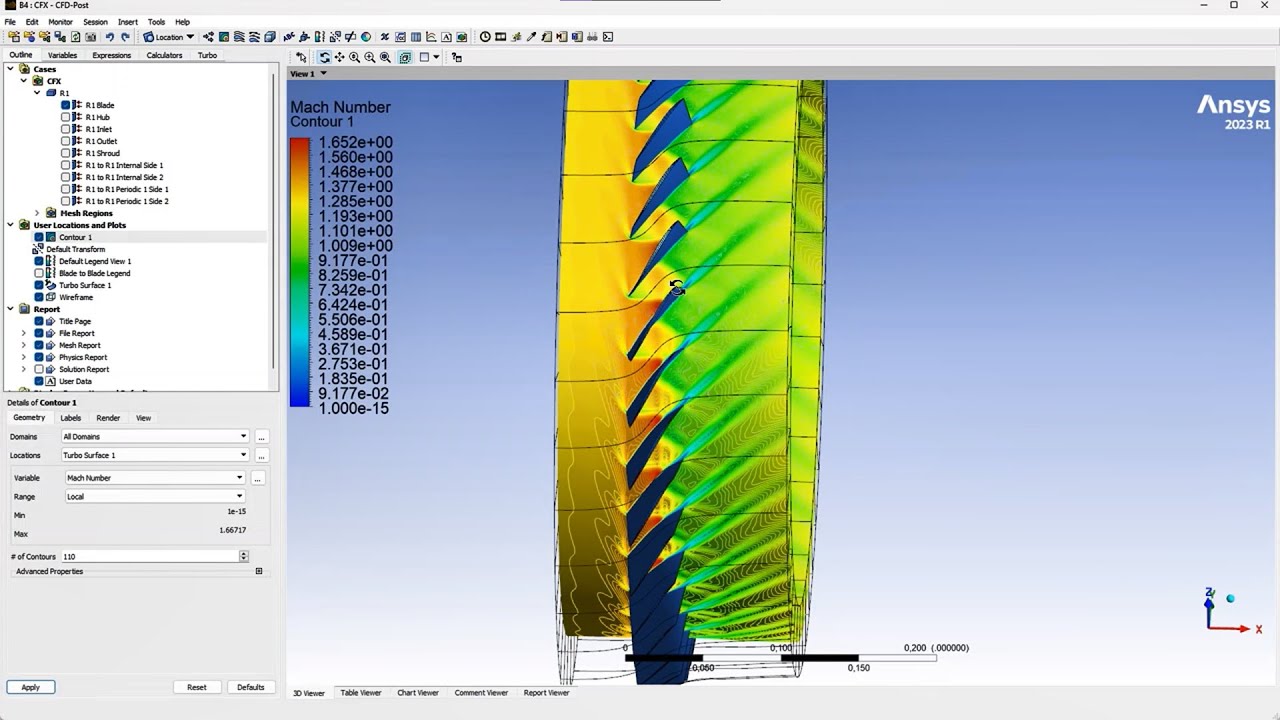Click the Reset button
The image size is (1280, 720).
[x=197, y=687]
